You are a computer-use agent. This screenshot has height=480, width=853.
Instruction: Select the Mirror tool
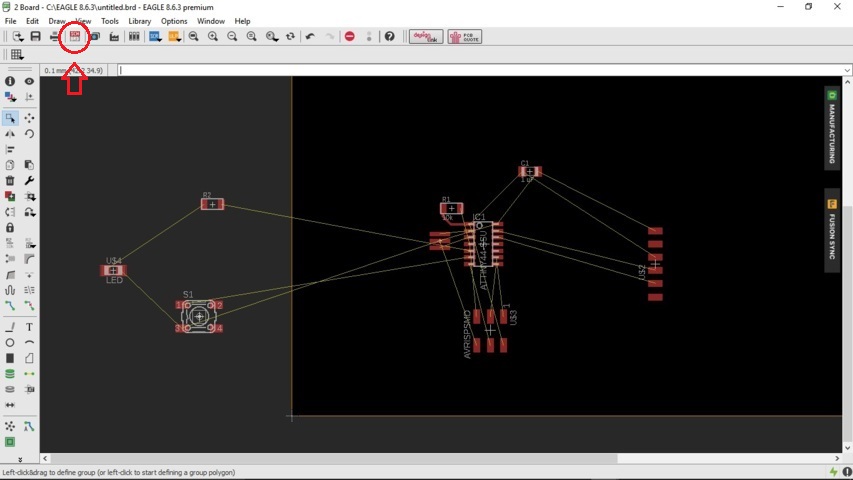pyautogui.click(x=10, y=134)
